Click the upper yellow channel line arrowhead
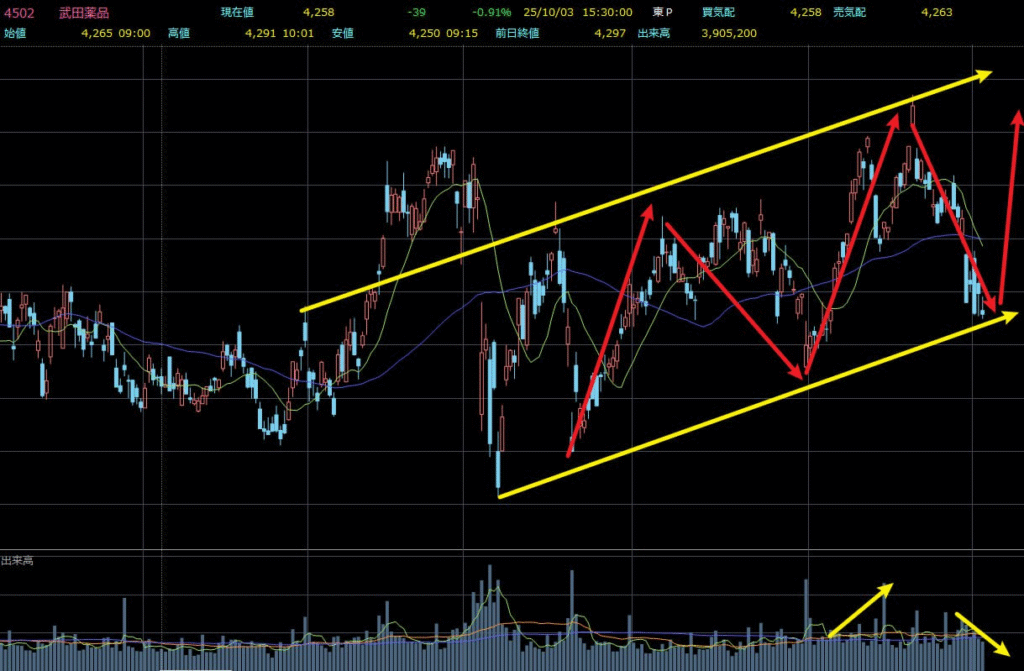The width and height of the screenshot is (1024, 671). coord(984,73)
